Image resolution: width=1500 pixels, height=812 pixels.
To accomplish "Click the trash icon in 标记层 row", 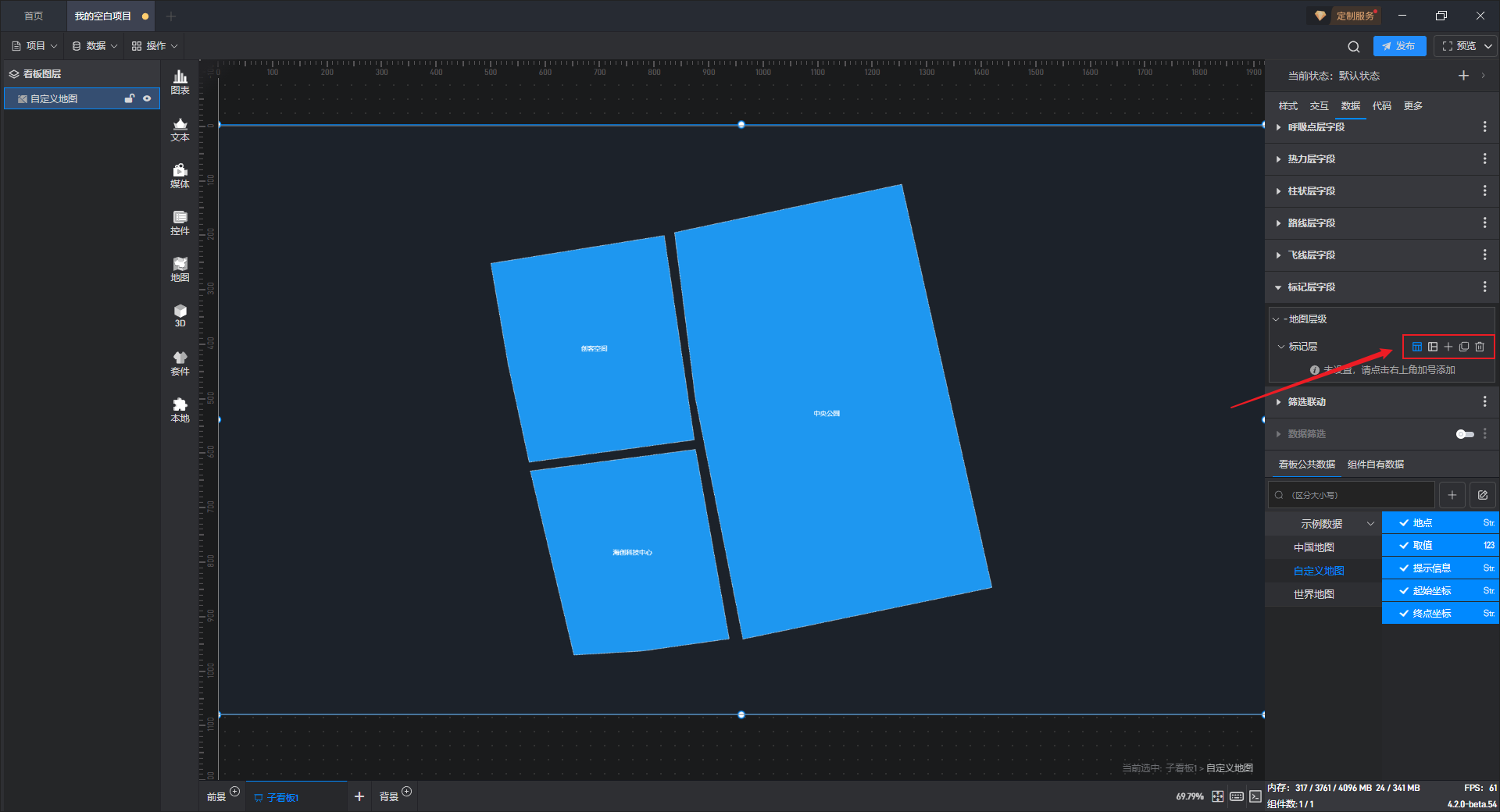I will pos(1480,347).
